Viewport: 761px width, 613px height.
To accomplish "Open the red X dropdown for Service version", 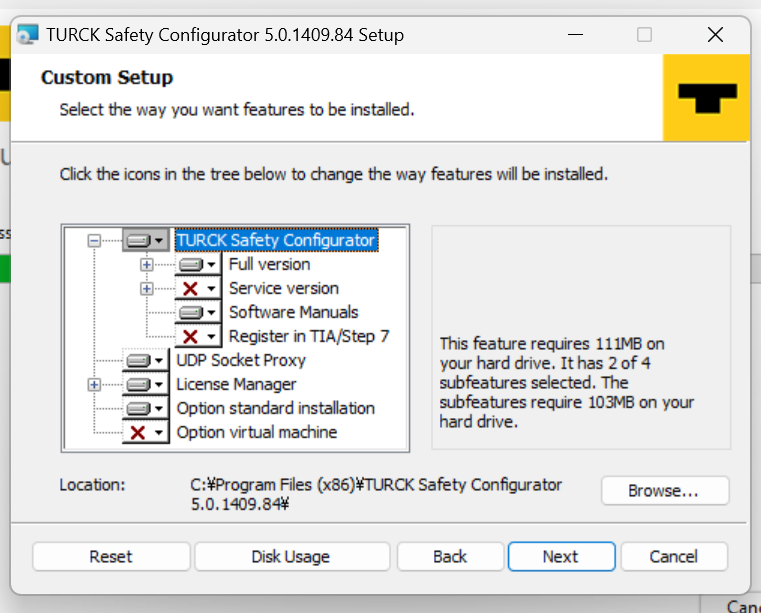I will point(198,289).
